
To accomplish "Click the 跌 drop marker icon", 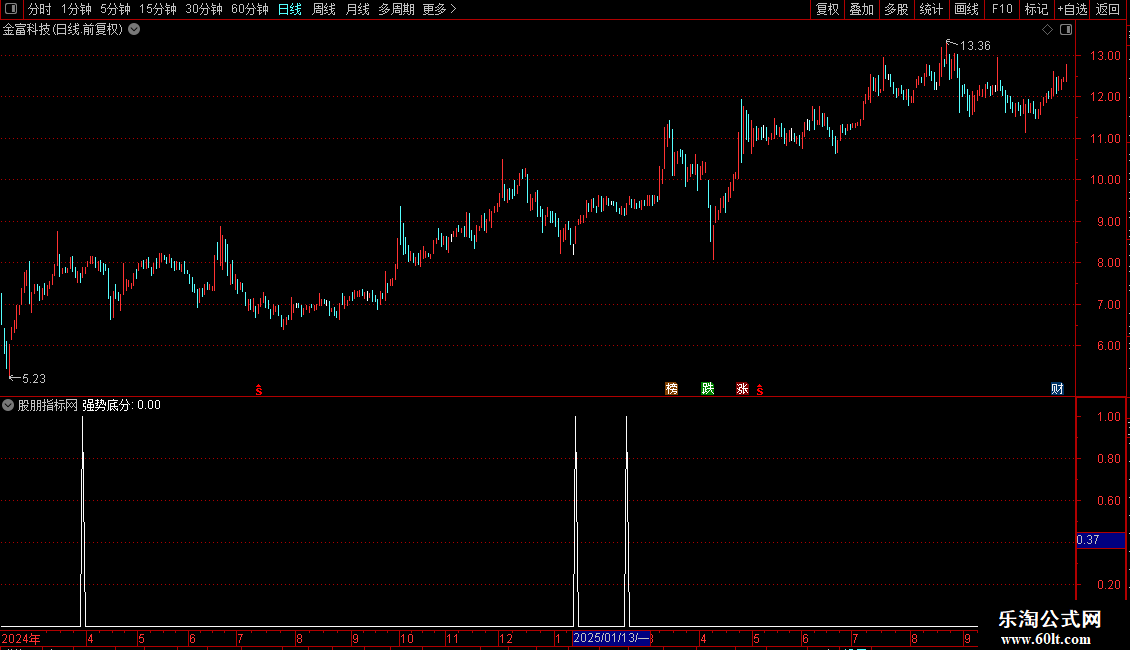I will tap(708, 388).
